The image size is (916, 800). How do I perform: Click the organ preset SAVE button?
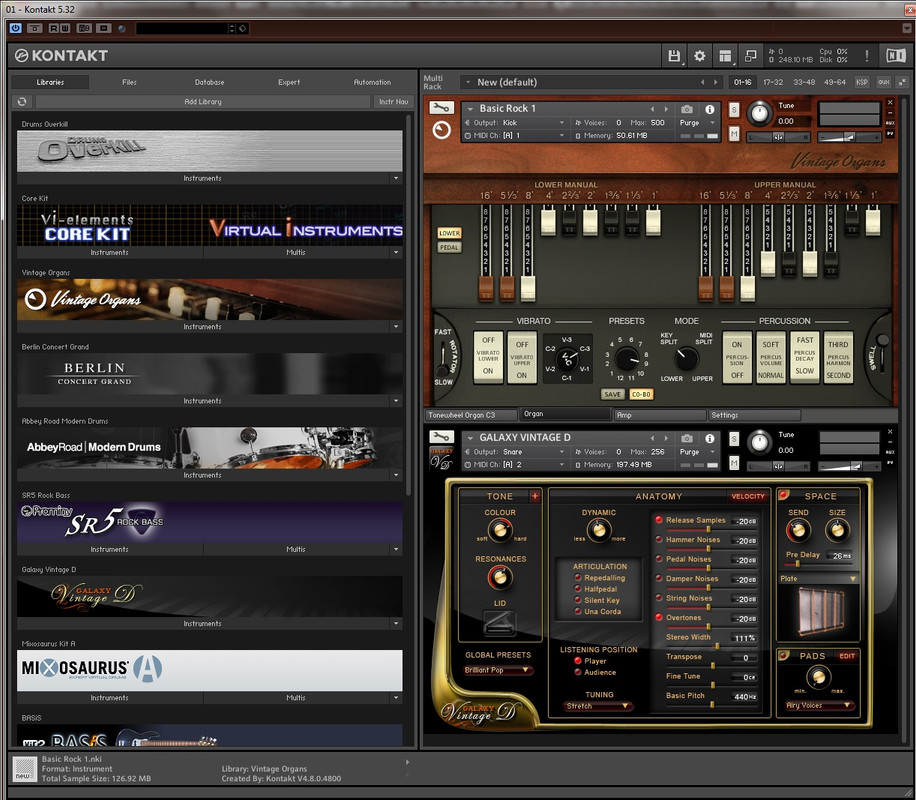pos(612,394)
